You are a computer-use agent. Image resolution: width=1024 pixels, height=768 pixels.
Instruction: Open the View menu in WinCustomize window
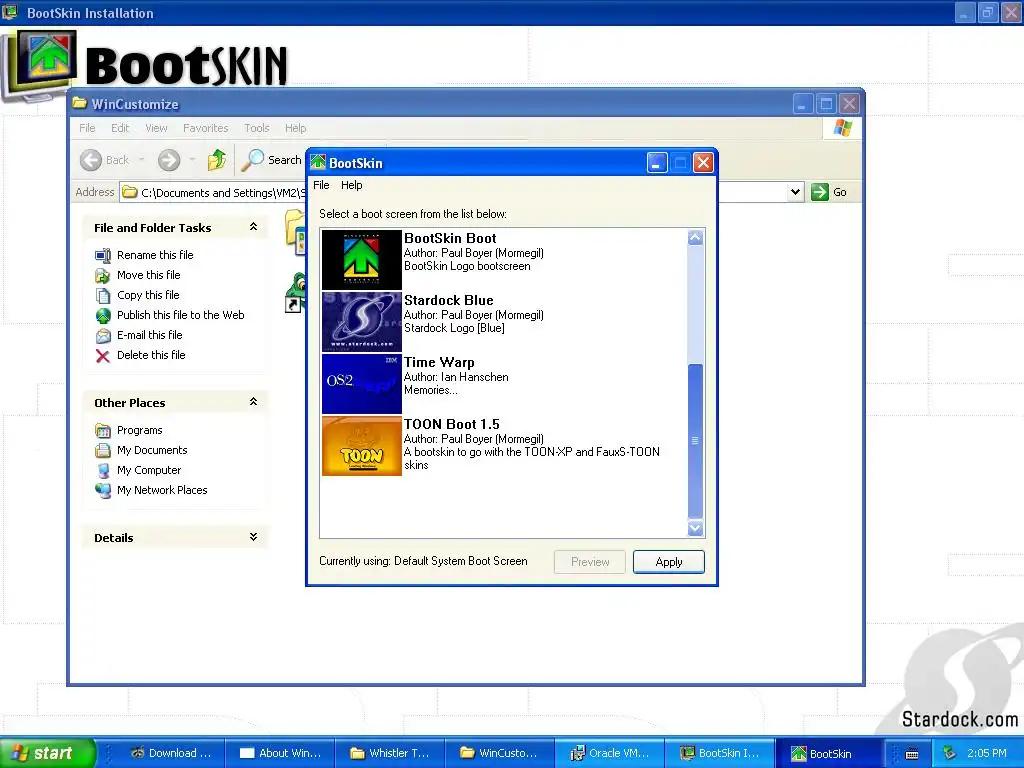click(156, 128)
